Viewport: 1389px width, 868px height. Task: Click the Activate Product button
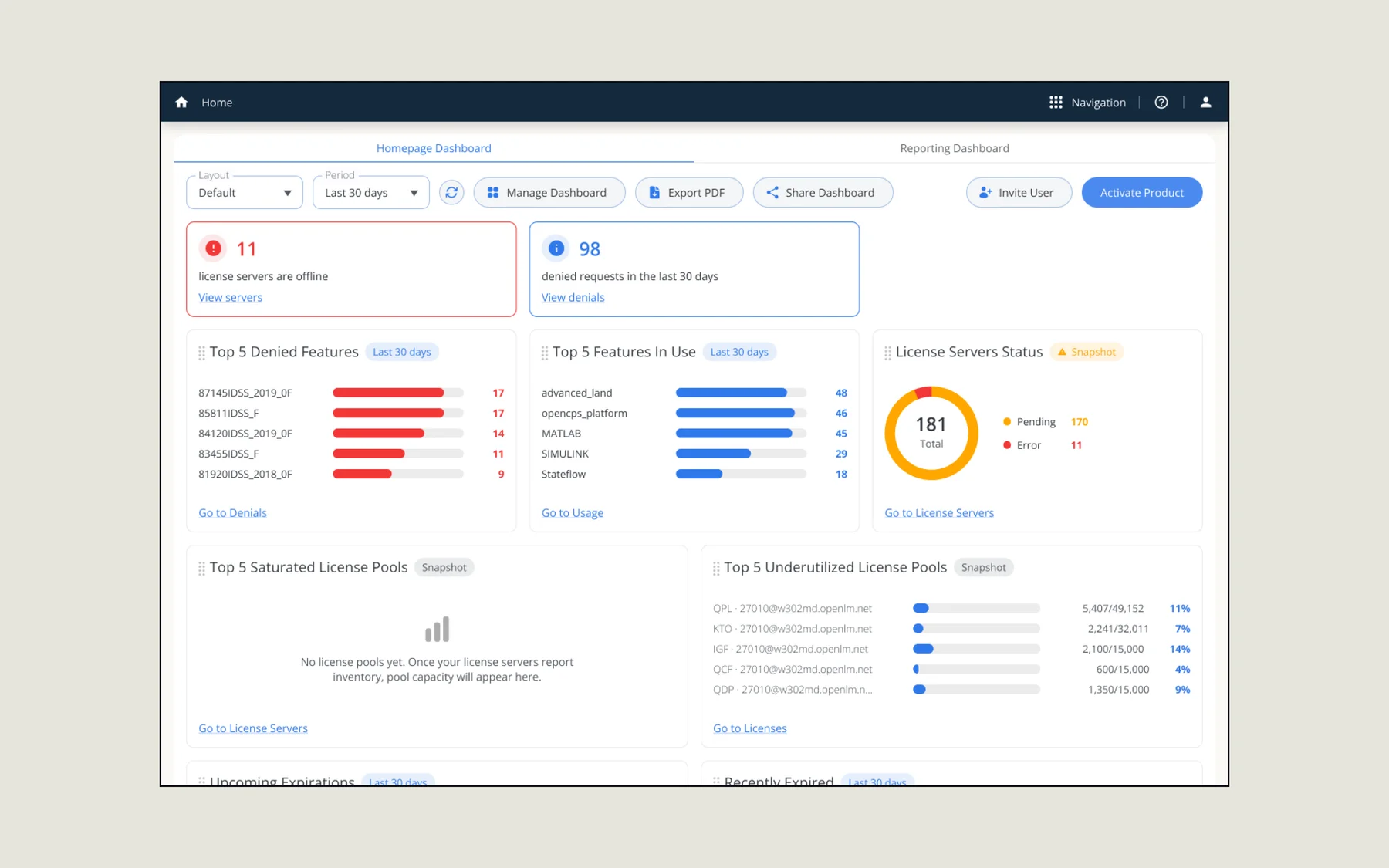pos(1142,192)
